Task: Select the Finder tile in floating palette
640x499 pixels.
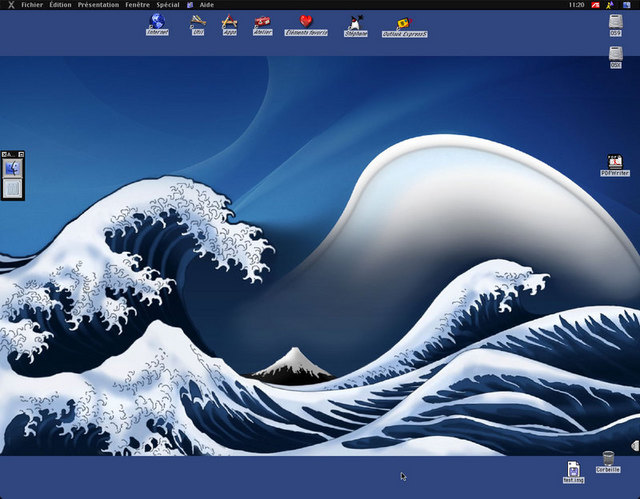Action: click(13, 169)
